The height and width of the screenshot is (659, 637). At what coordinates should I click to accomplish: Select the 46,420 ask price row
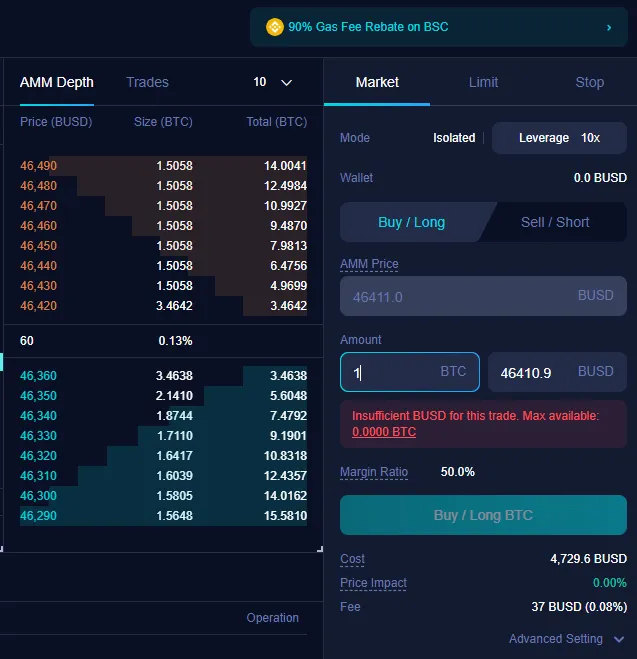pos(163,306)
